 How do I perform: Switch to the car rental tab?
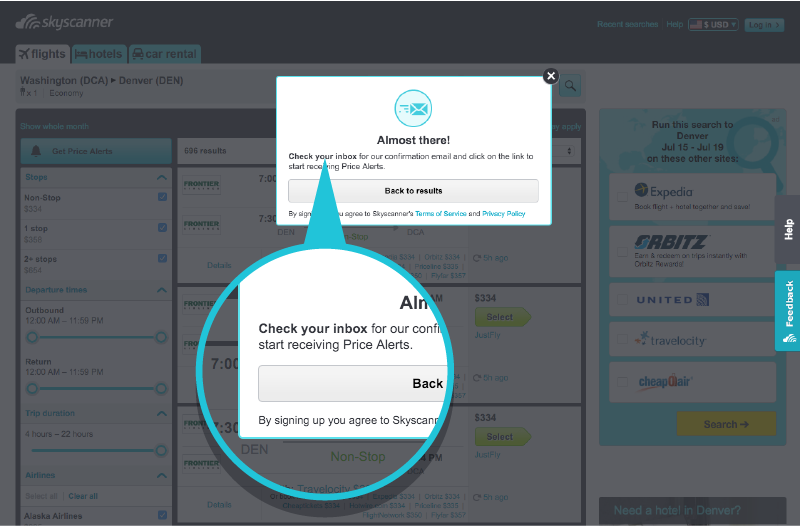(165, 54)
